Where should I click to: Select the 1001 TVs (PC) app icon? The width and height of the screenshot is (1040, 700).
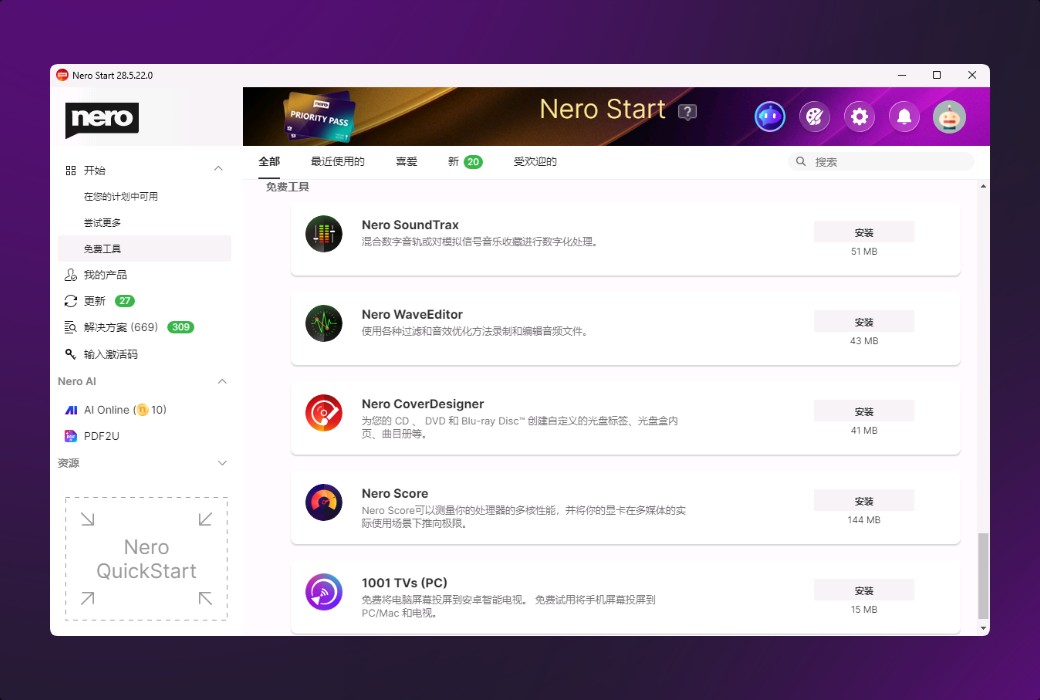click(323, 591)
